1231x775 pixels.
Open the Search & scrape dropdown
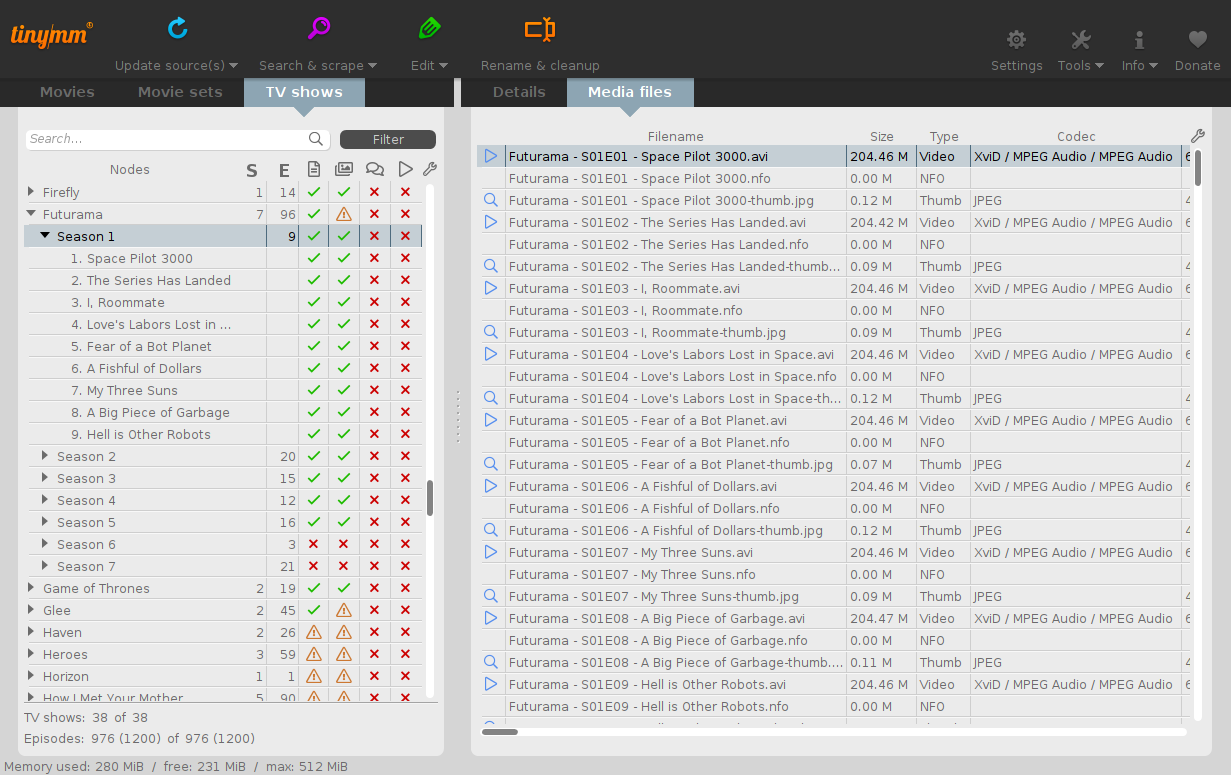click(372, 66)
